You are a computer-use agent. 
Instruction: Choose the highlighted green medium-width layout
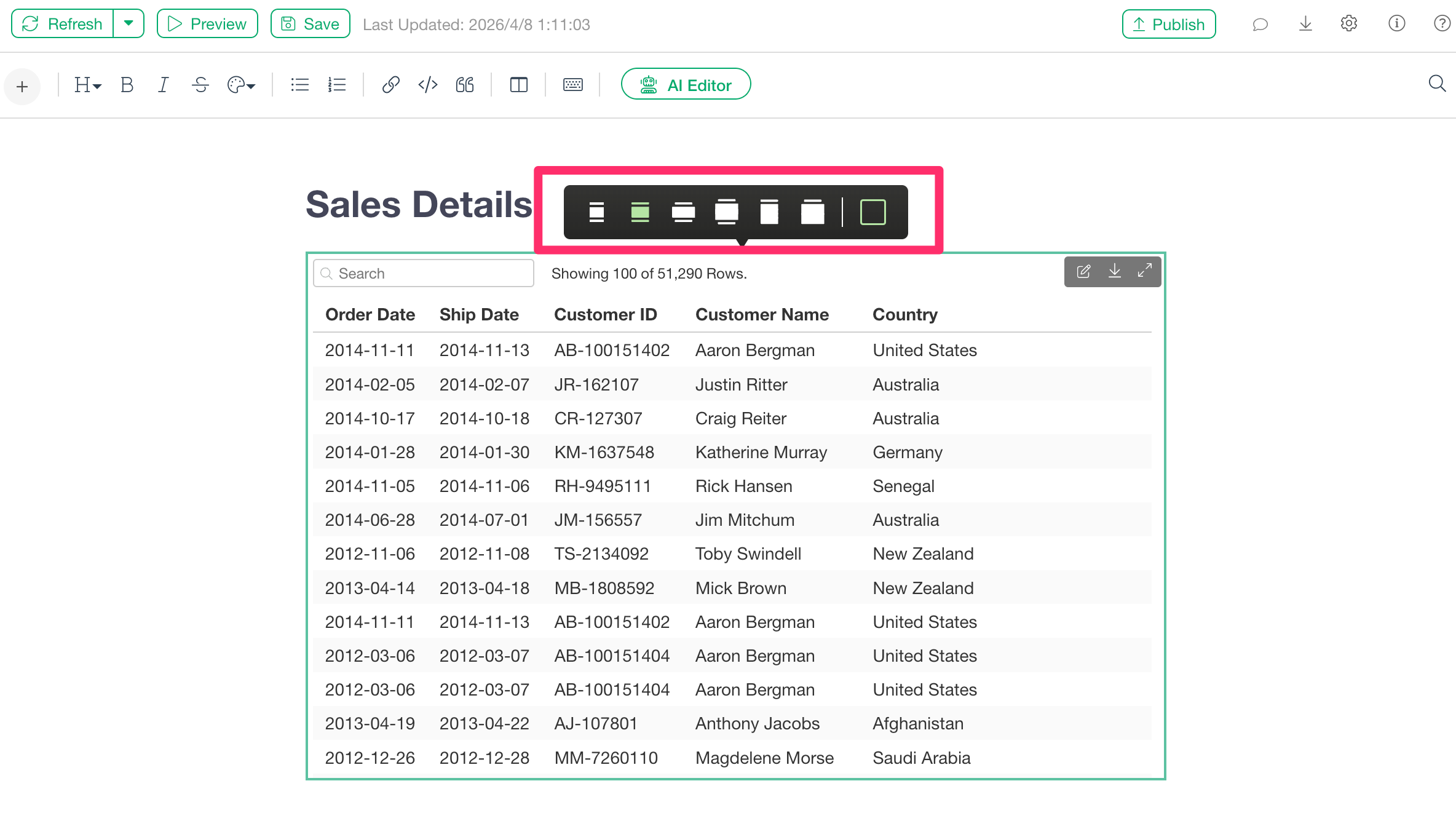click(639, 212)
